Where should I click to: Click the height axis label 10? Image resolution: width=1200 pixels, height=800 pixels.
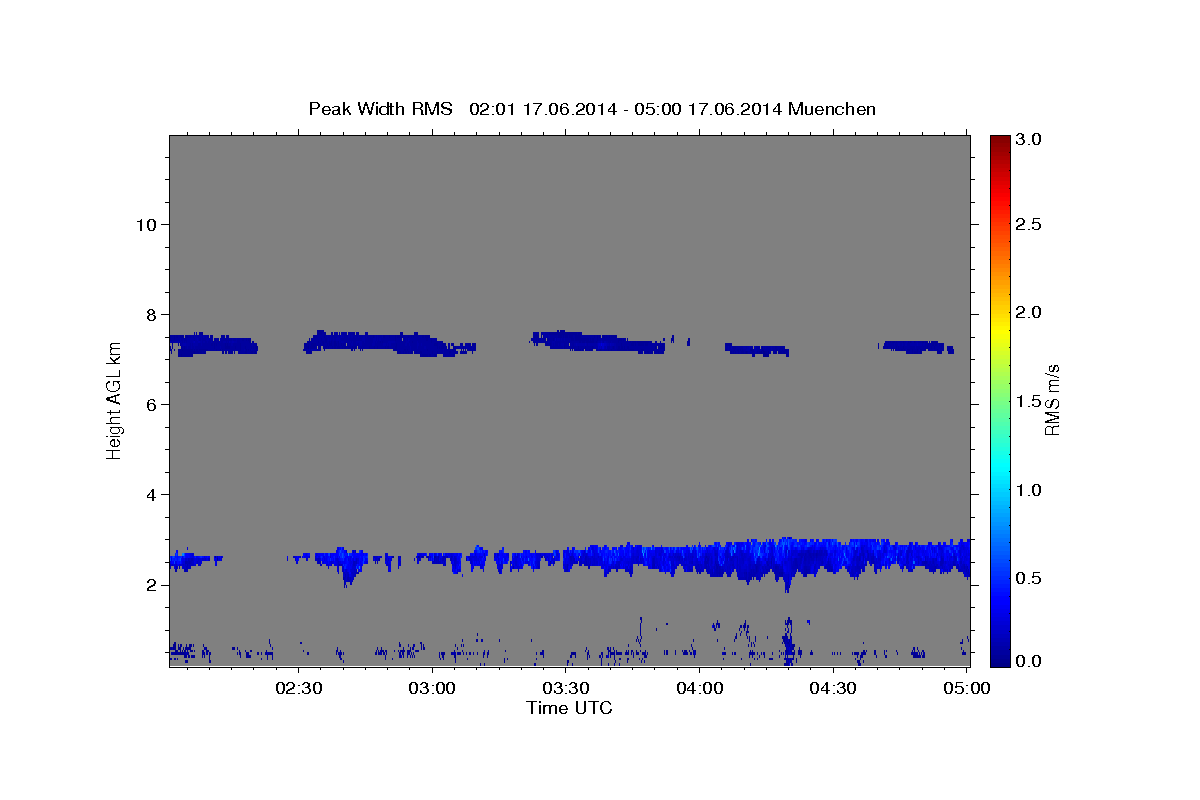click(x=146, y=224)
